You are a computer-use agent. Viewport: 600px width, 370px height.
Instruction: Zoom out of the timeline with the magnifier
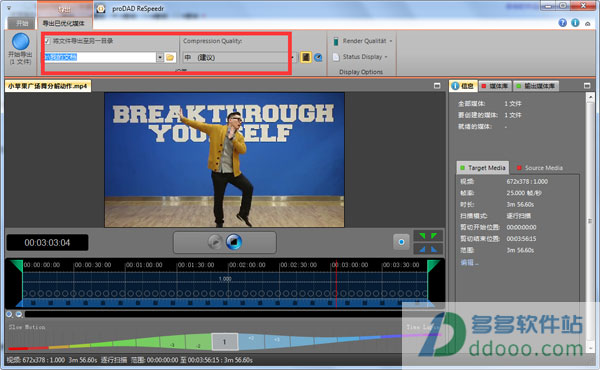click(x=19, y=314)
